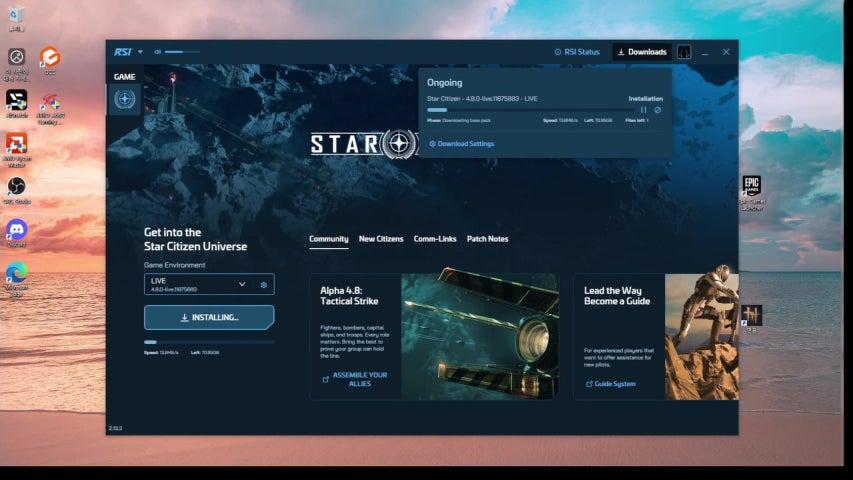Select the Epic Games Launcher desktop shortcut
The height and width of the screenshot is (480, 853).
click(751, 193)
